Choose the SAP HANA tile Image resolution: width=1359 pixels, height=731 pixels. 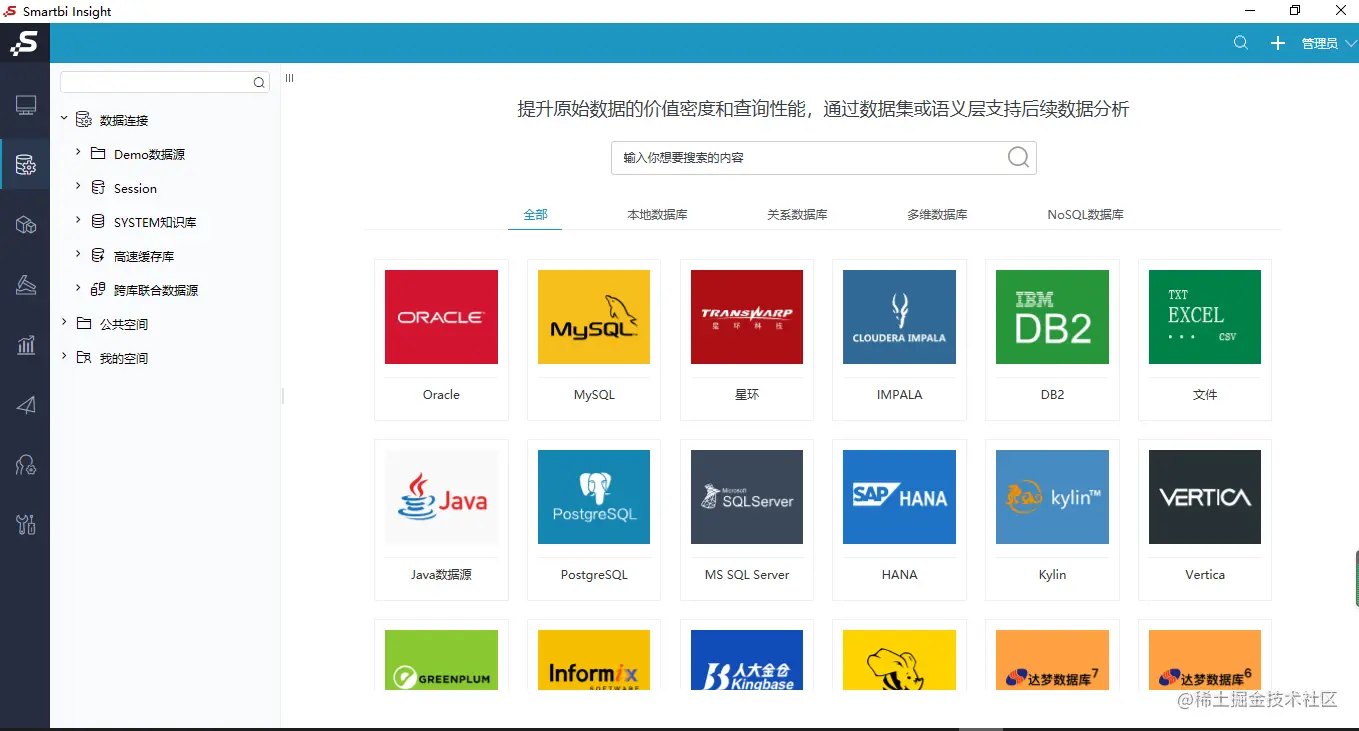pyautogui.click(x=899, y=520)
